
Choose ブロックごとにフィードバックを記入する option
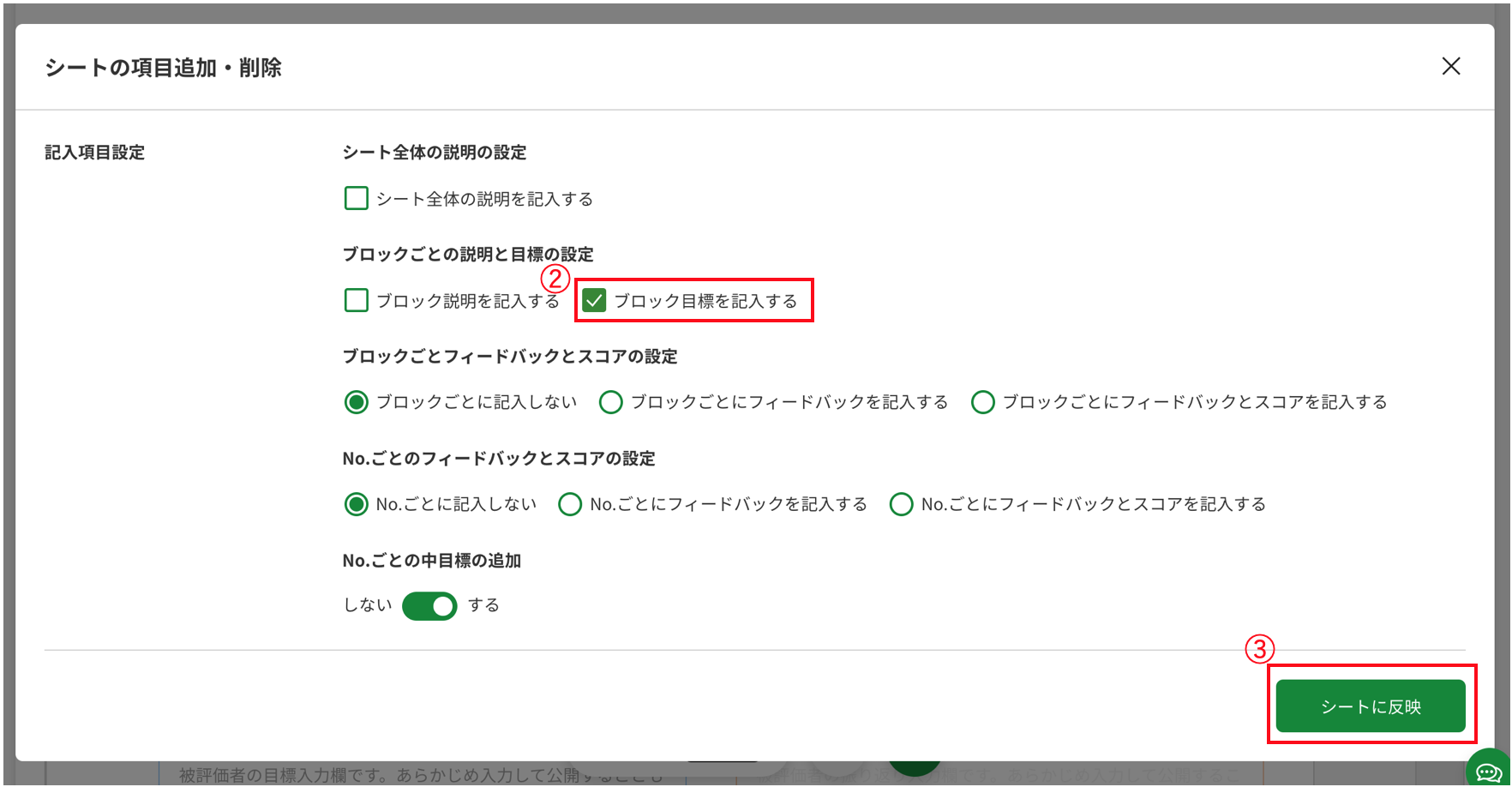(610, 402)
